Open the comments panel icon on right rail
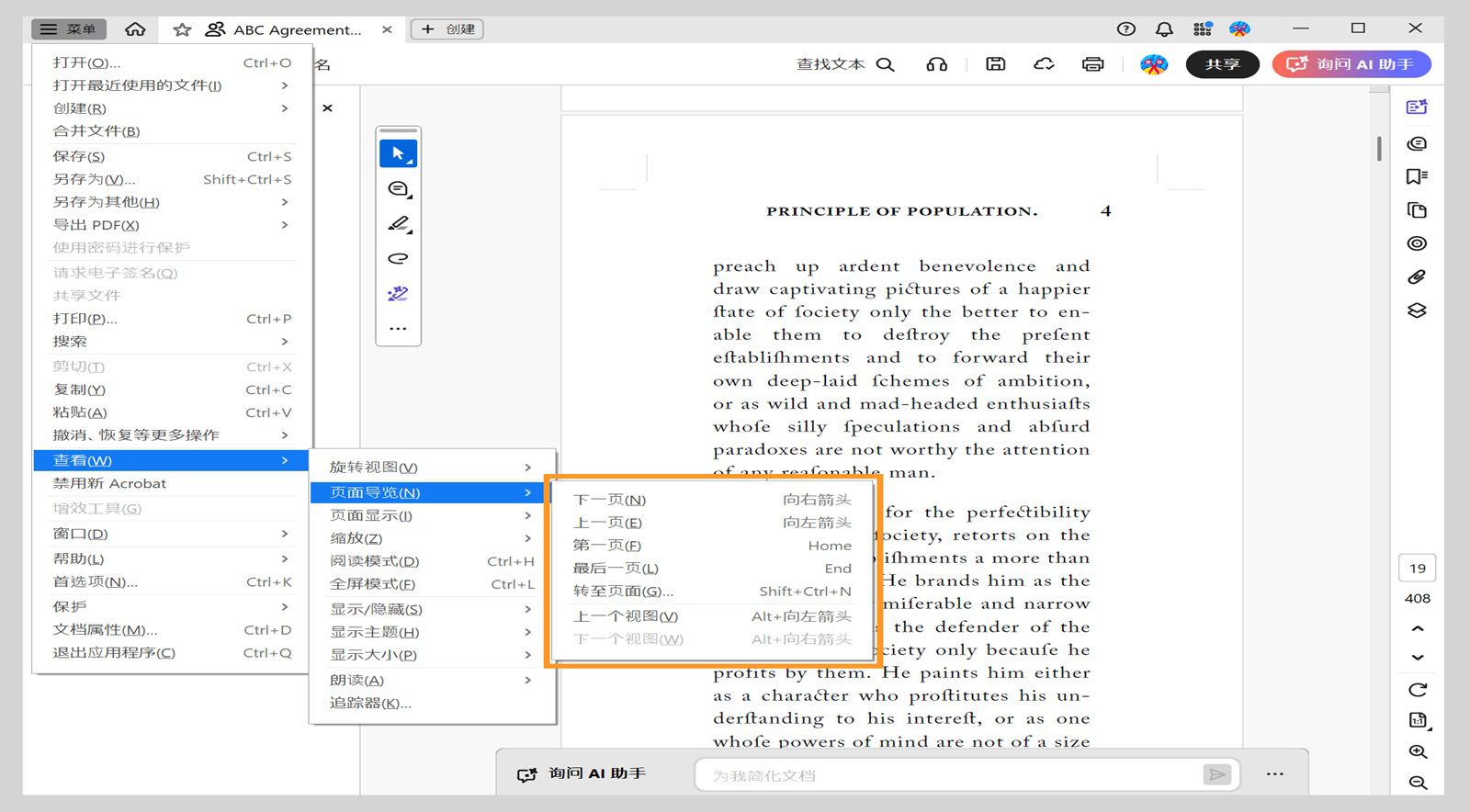The image size is (1470, 812). tap(1417, 143)
